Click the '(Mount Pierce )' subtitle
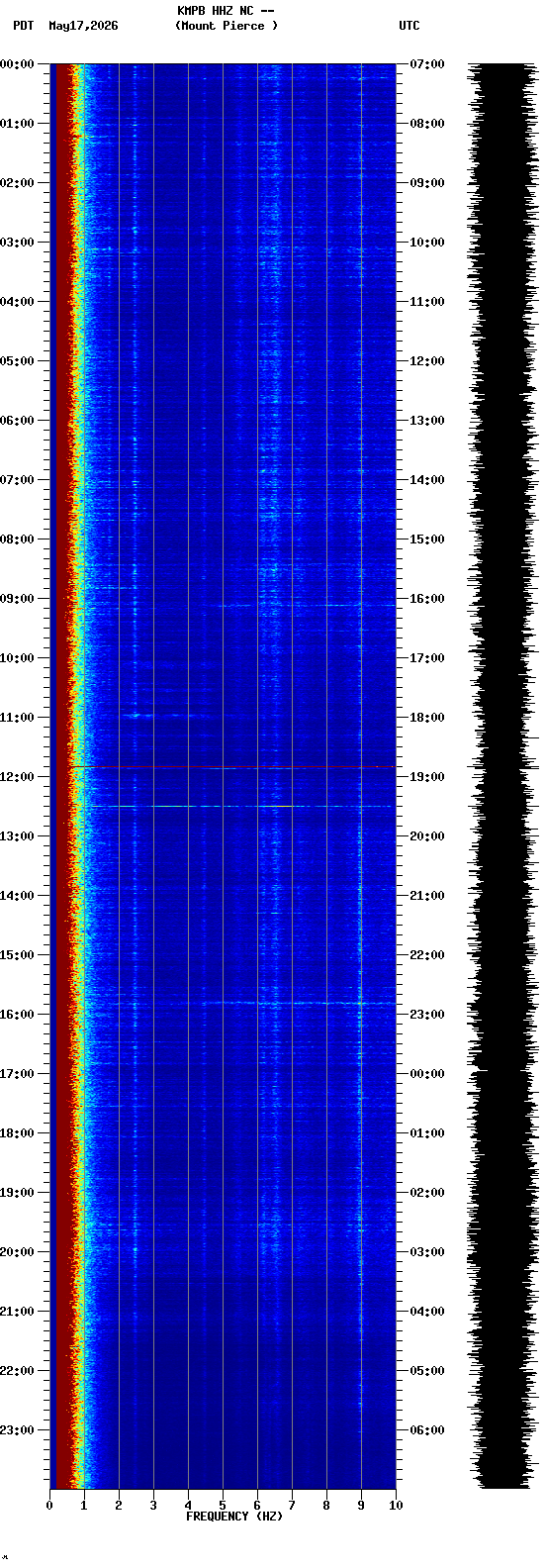Viewport: 546px width, 1568px height. pos(227,26)
